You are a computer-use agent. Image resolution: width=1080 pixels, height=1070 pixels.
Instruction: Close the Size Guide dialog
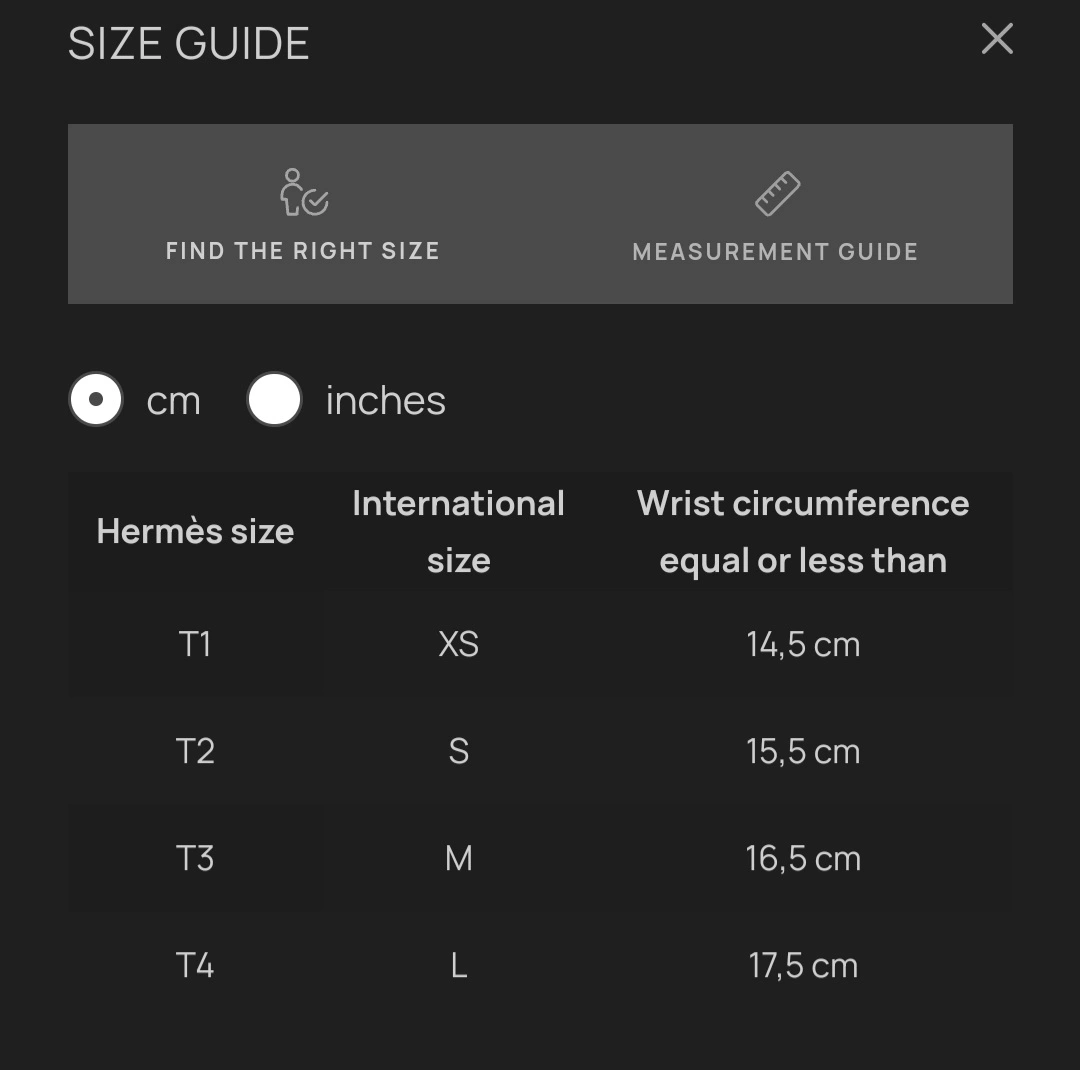[x=997, y=40]
